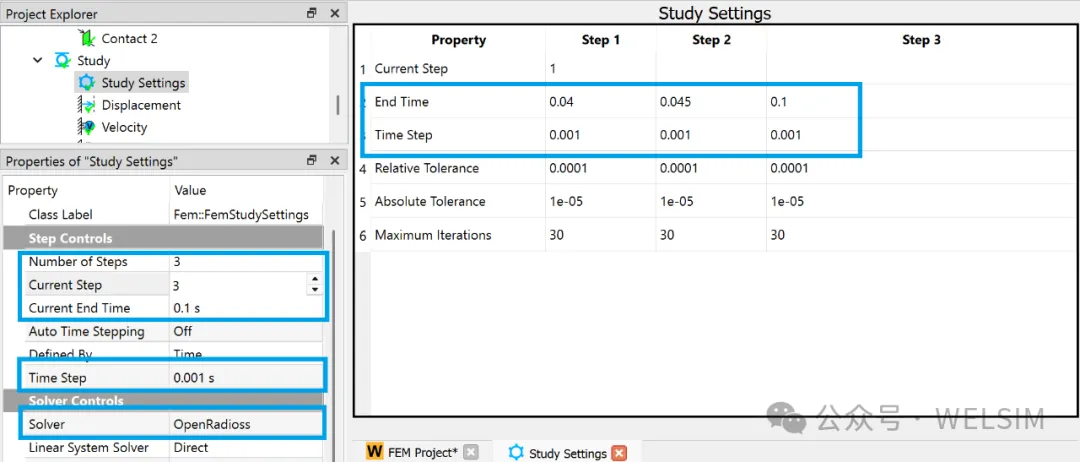Click the Maximum Iterations row label
Viewport: 1080px width, 462px height.
433,235
